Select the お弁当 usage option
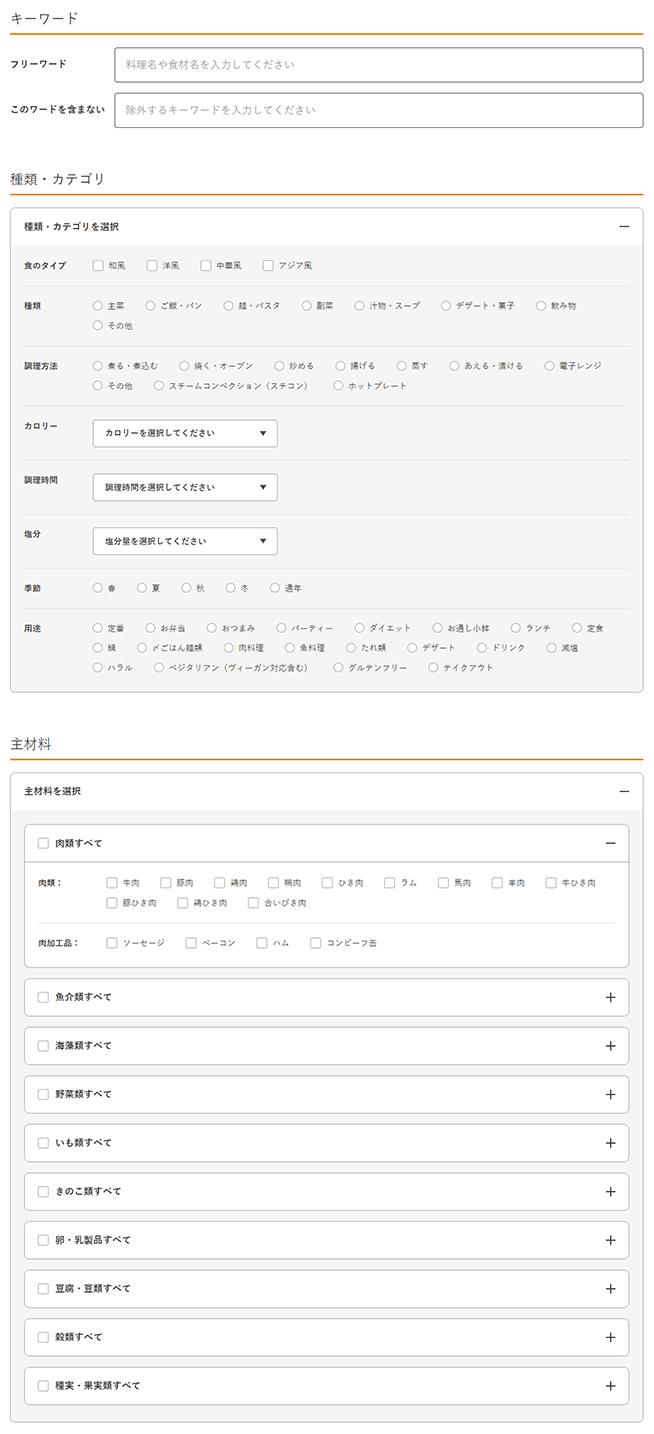The height and width of the screenshot is (1434, 654). coord(151,628)
